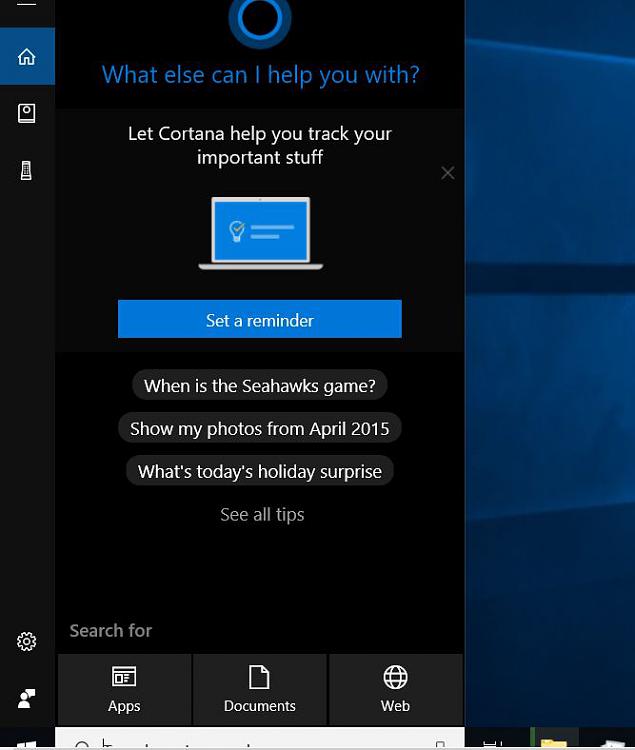Click the laptop reminder illustration
Image resolution: width=635 pixels, height=750 pixels.
261,233
